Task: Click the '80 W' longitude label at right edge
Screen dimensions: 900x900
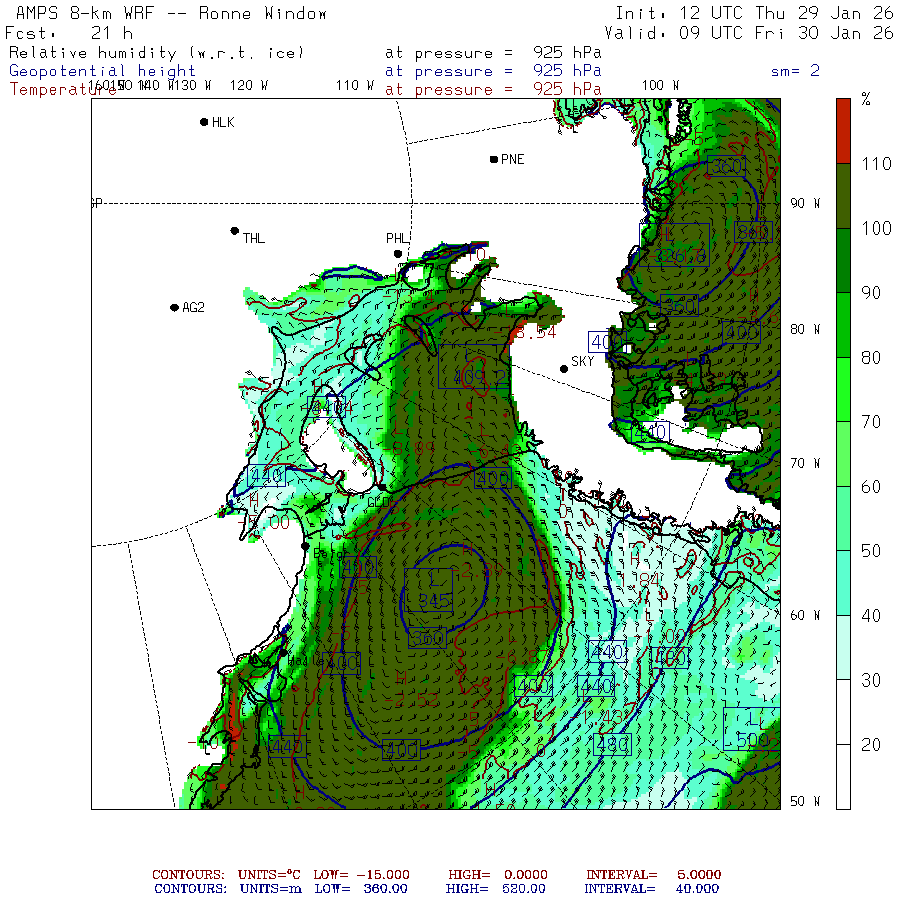Action: click(x=805, y=329)
